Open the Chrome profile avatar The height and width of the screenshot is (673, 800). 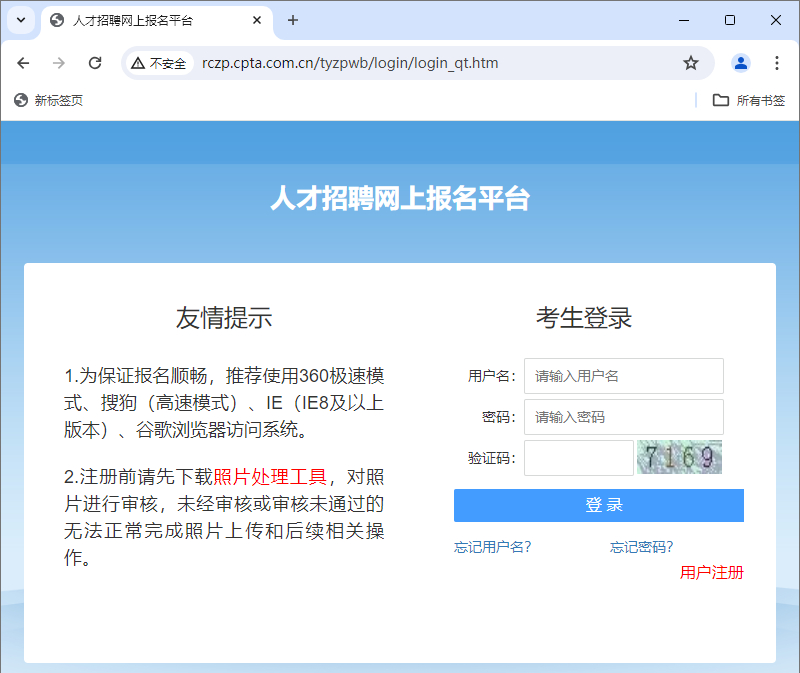tap(740, 63)
